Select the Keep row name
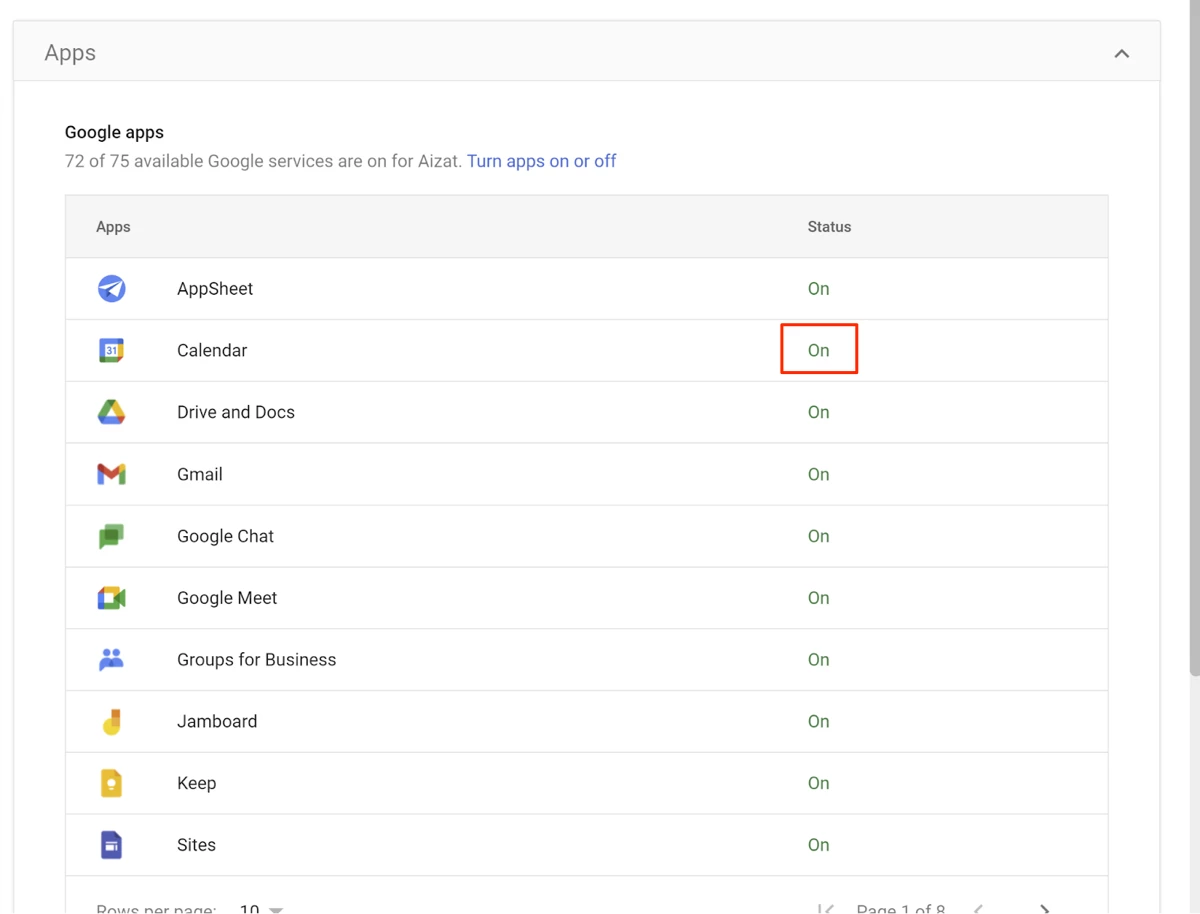 point(196,783)
